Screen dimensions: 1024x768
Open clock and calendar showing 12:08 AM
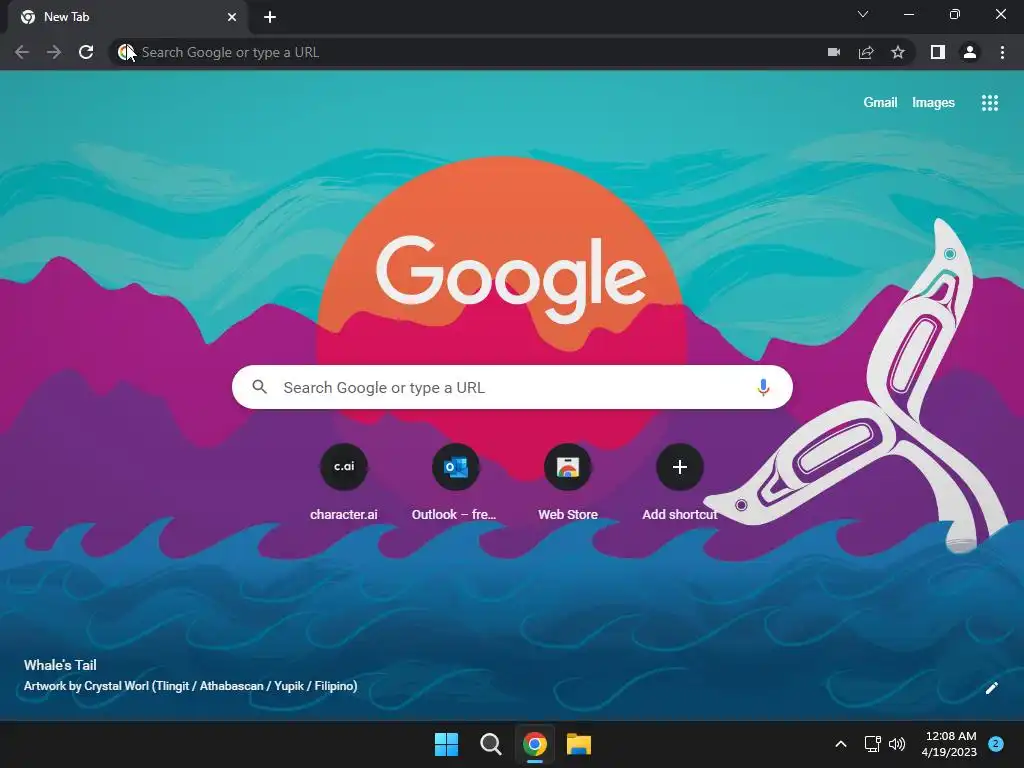pyautogui.click(x=949, y=744)
